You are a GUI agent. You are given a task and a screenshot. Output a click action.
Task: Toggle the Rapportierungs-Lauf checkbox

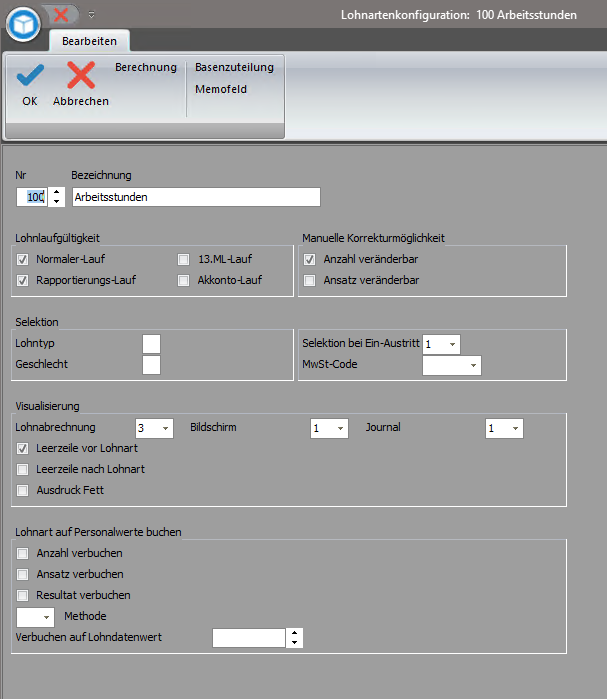22,280
